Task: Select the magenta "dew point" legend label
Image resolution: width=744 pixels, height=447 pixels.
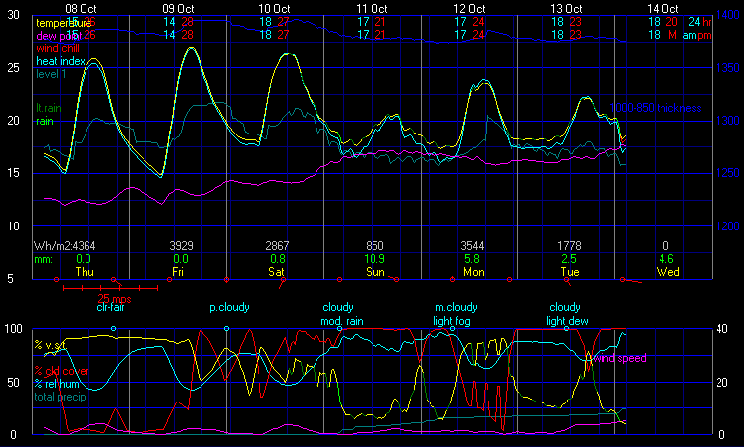Action: [x=59, y=36]
